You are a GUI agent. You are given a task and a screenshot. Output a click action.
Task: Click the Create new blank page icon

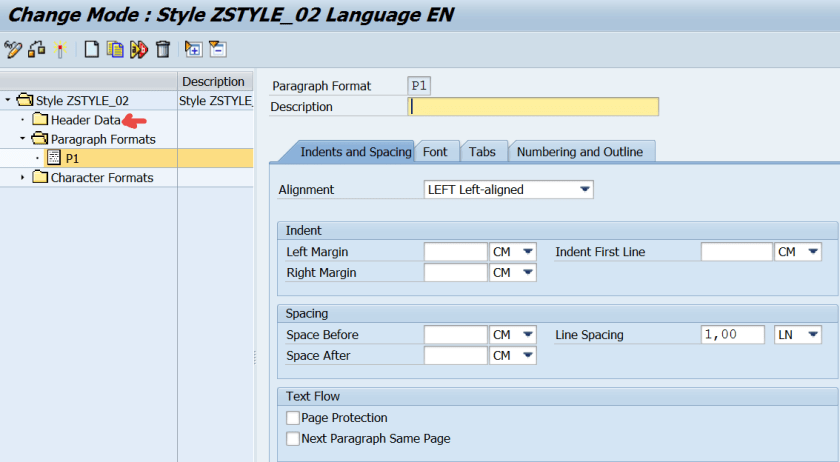pyautogui.click(x=91, y=49)
